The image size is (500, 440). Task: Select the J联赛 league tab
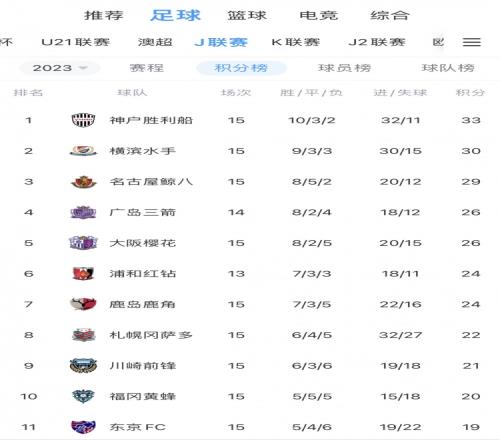(221, 42)
